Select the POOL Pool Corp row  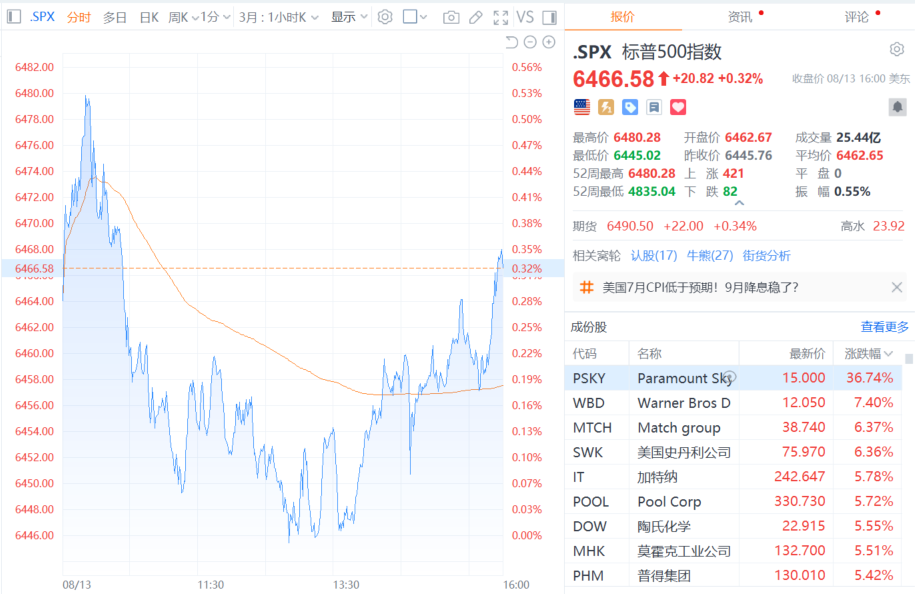click(x=734, y=502)
